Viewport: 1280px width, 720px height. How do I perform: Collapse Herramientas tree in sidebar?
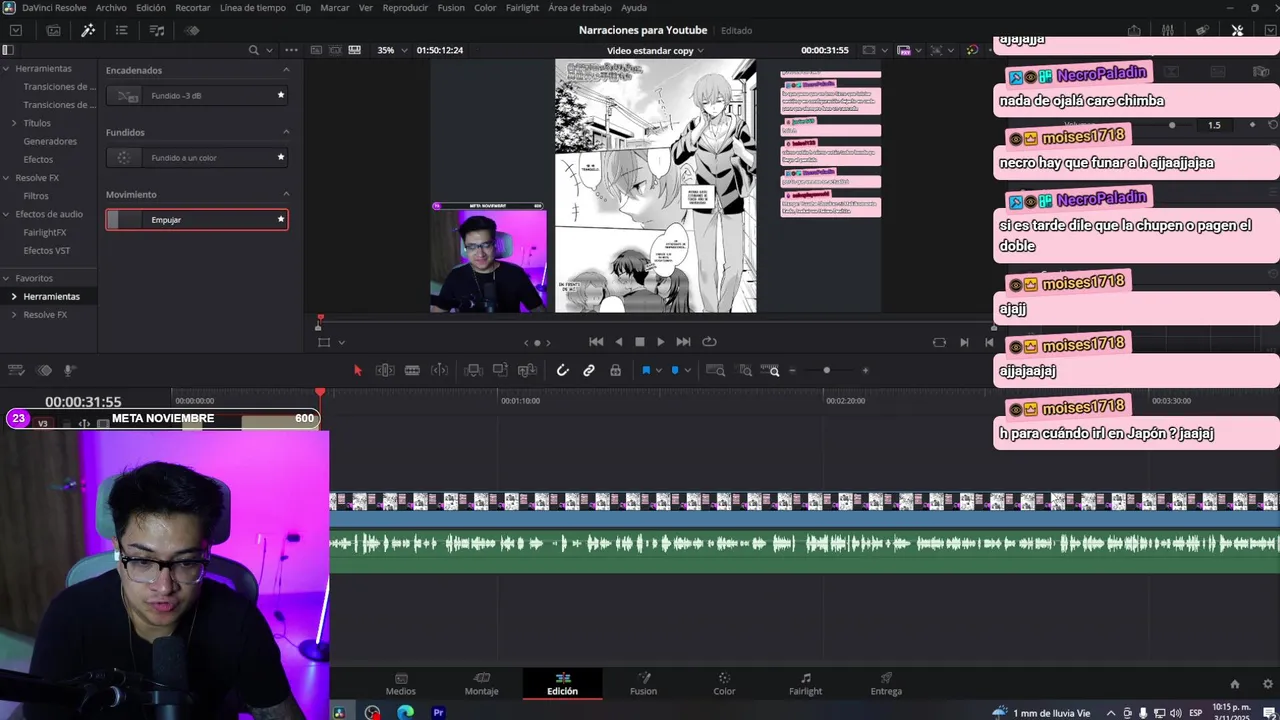coord(6,69)
